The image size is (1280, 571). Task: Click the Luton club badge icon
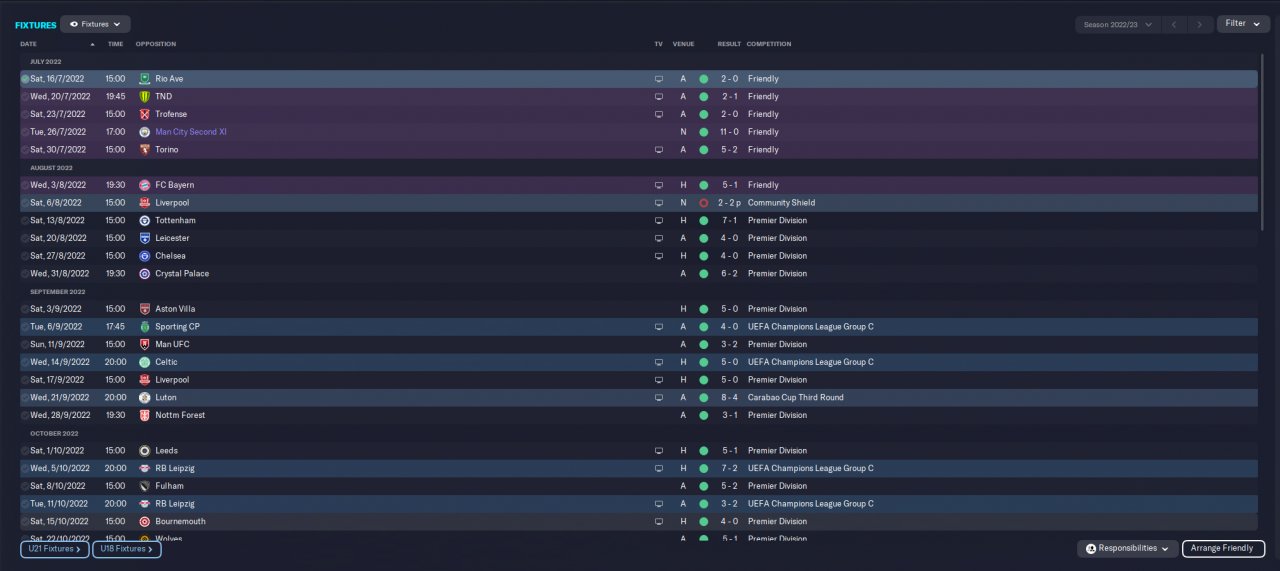pos(145,398)
